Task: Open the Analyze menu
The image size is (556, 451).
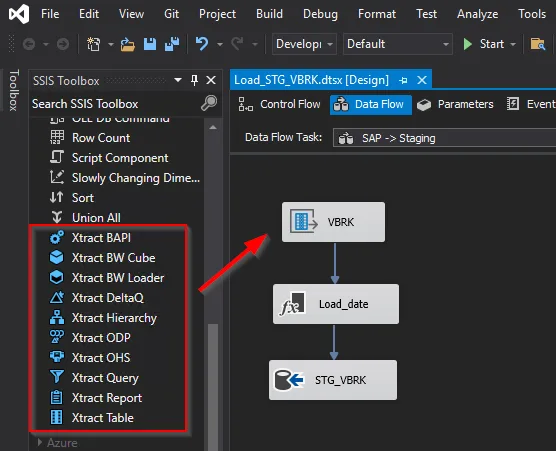Action: pyautogui.click(x=477, y=14)
